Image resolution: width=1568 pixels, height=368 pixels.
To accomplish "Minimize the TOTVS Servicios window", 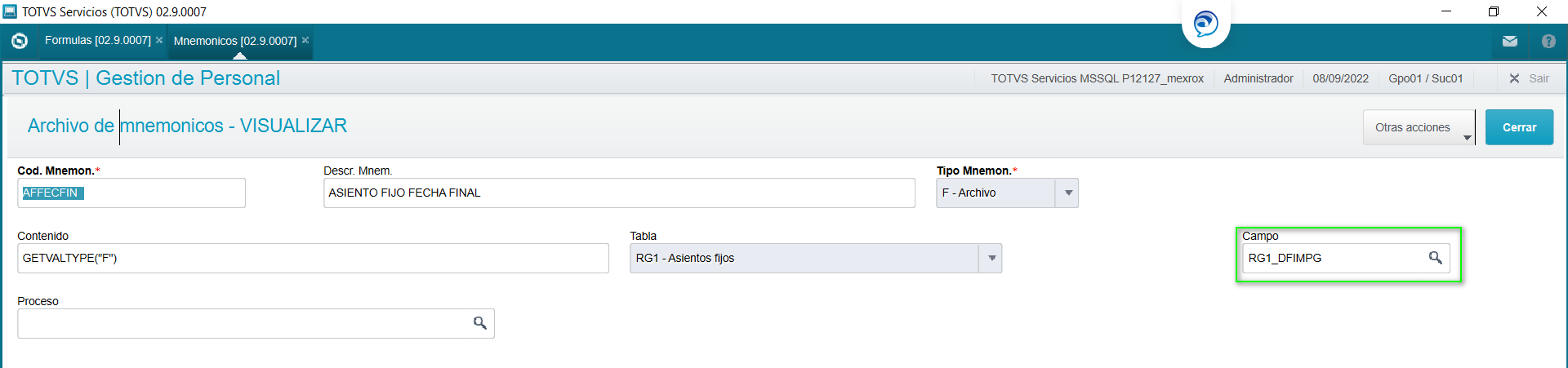I will coord(1446,11).
